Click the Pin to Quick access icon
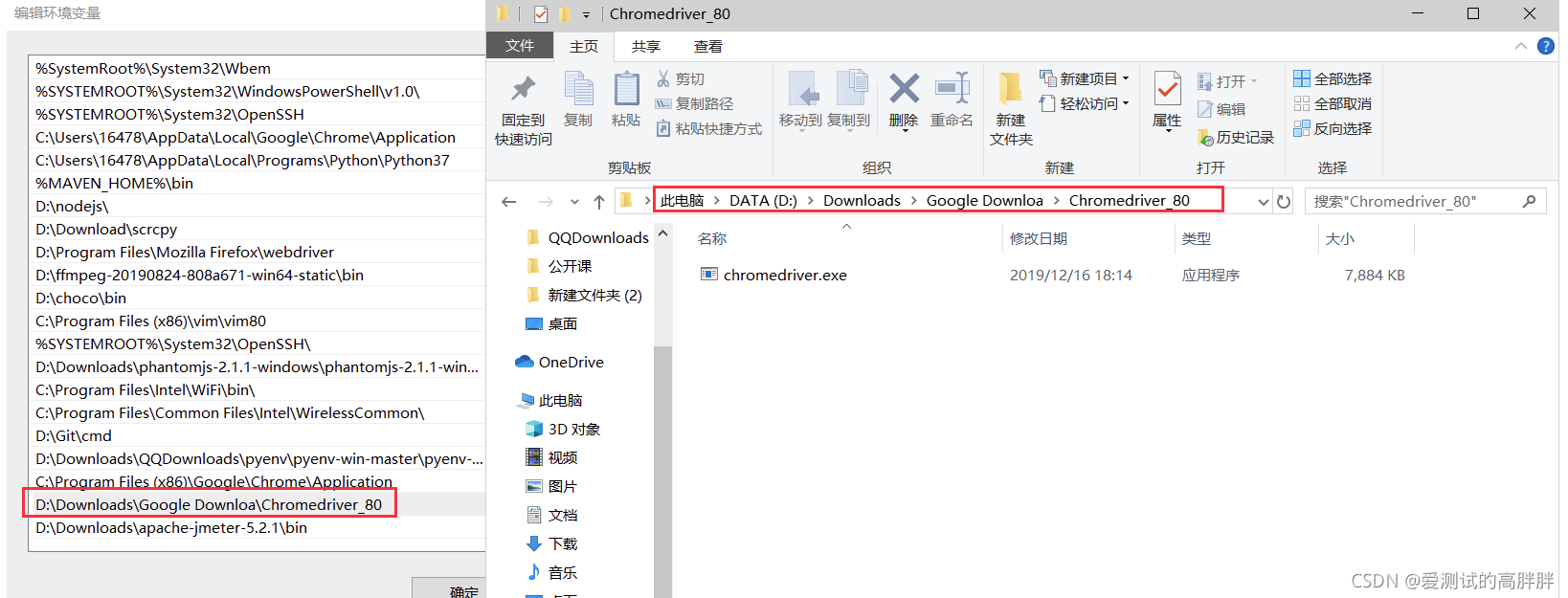Image resolution: width=1568 pixels, height=598 pixels. 523,89
